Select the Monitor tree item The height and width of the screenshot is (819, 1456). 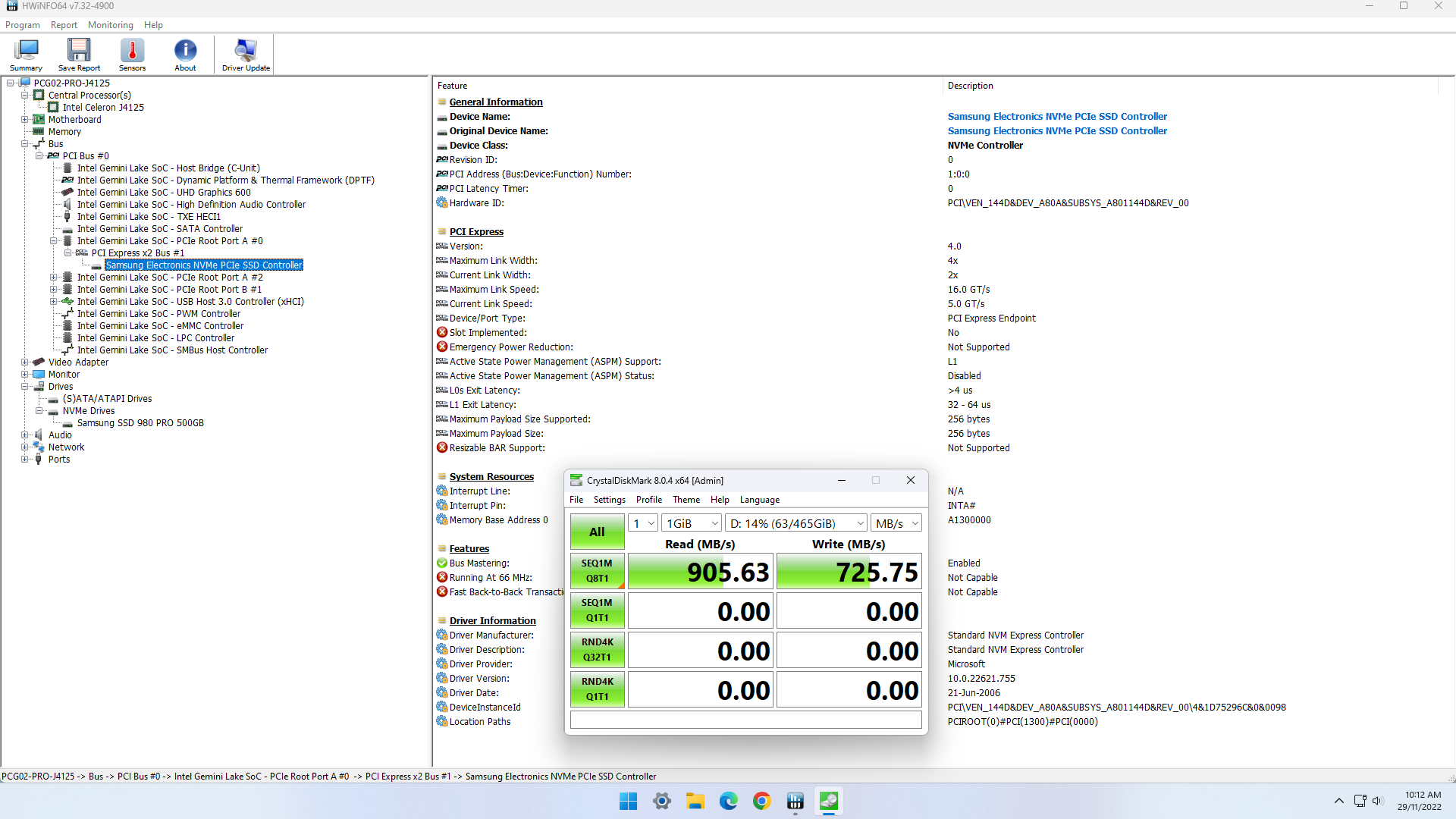(x=64, y=375)
